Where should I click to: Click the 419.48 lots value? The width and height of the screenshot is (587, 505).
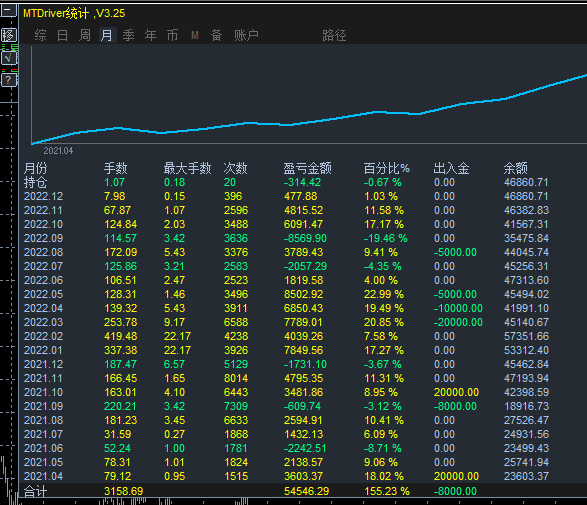[121, 336]
